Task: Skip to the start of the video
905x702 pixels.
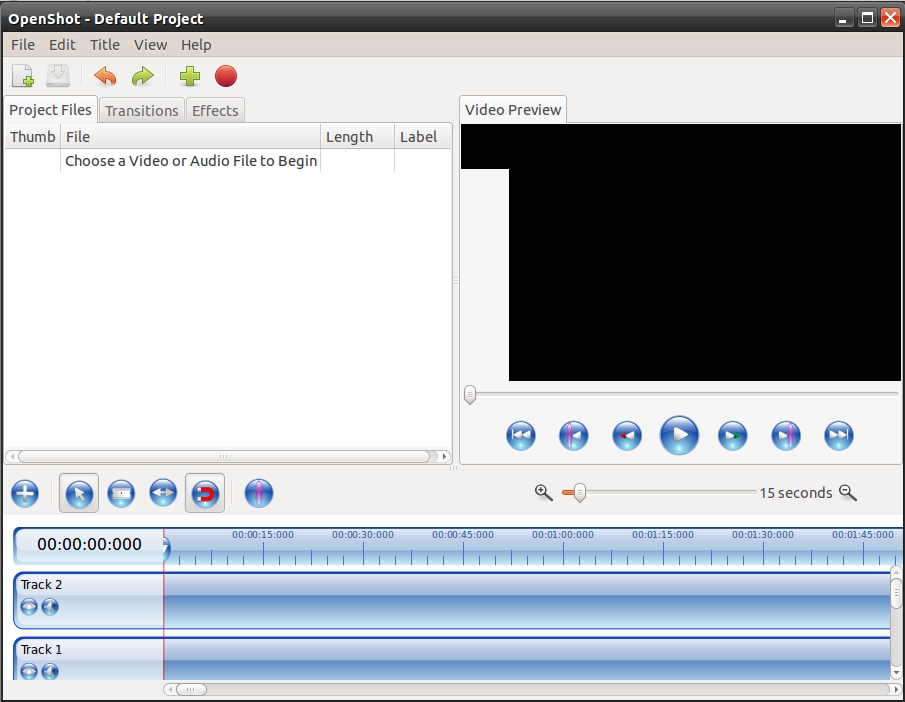Action: pyautogui.click(x=521, y=435)
